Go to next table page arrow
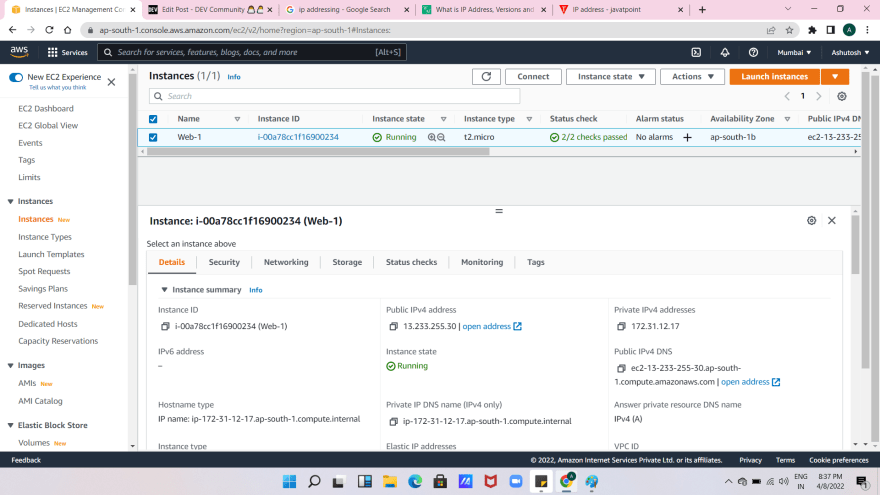This screenshot has height=495, width=880. click(x=818, y=96)
